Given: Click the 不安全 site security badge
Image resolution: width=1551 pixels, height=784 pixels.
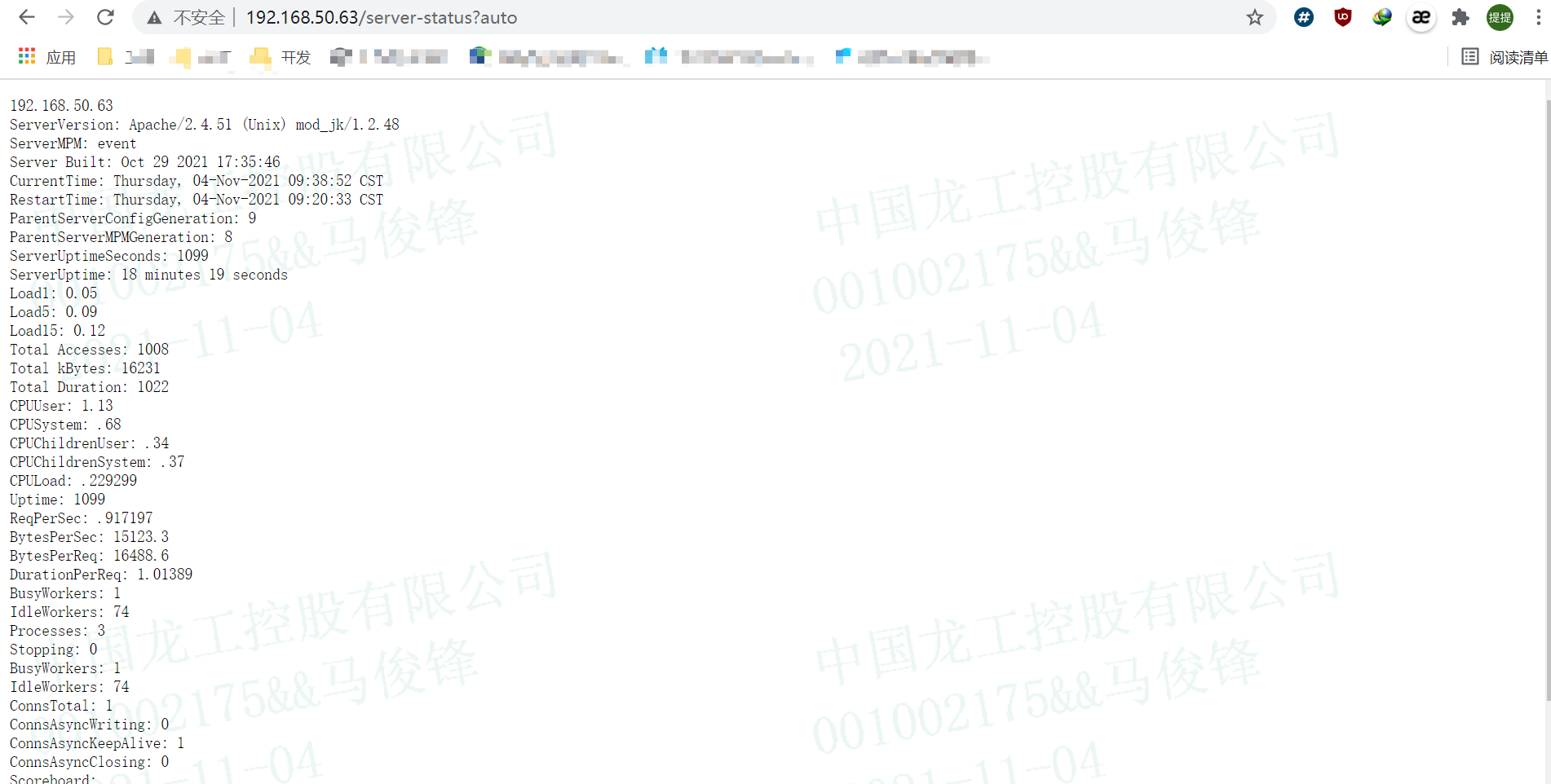Looking at the screenshot, I should click(188, 16).
